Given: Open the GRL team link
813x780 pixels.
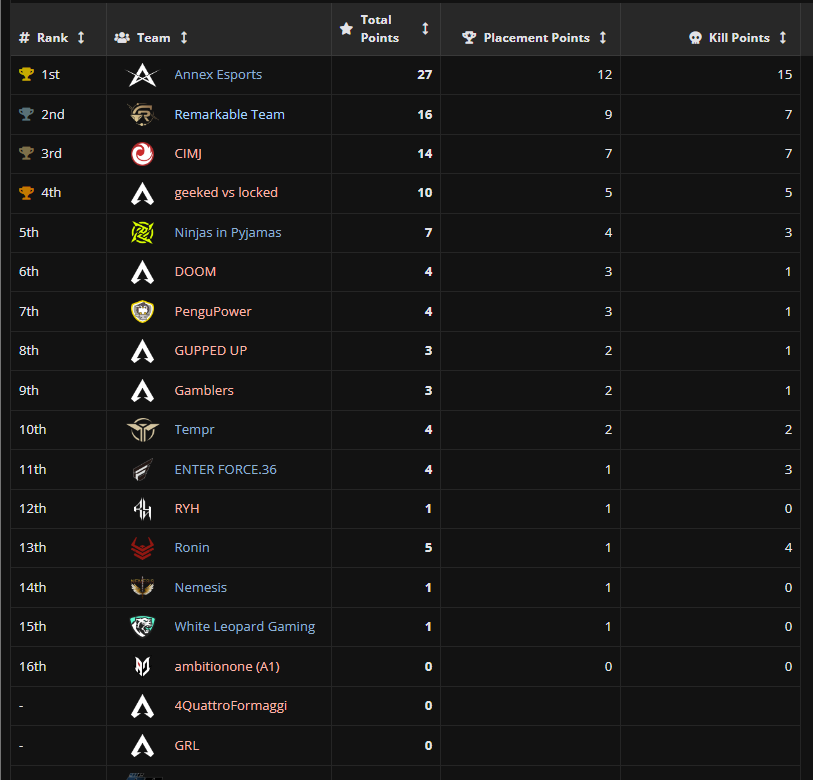Looking at the screenshot, I should 187,745.
